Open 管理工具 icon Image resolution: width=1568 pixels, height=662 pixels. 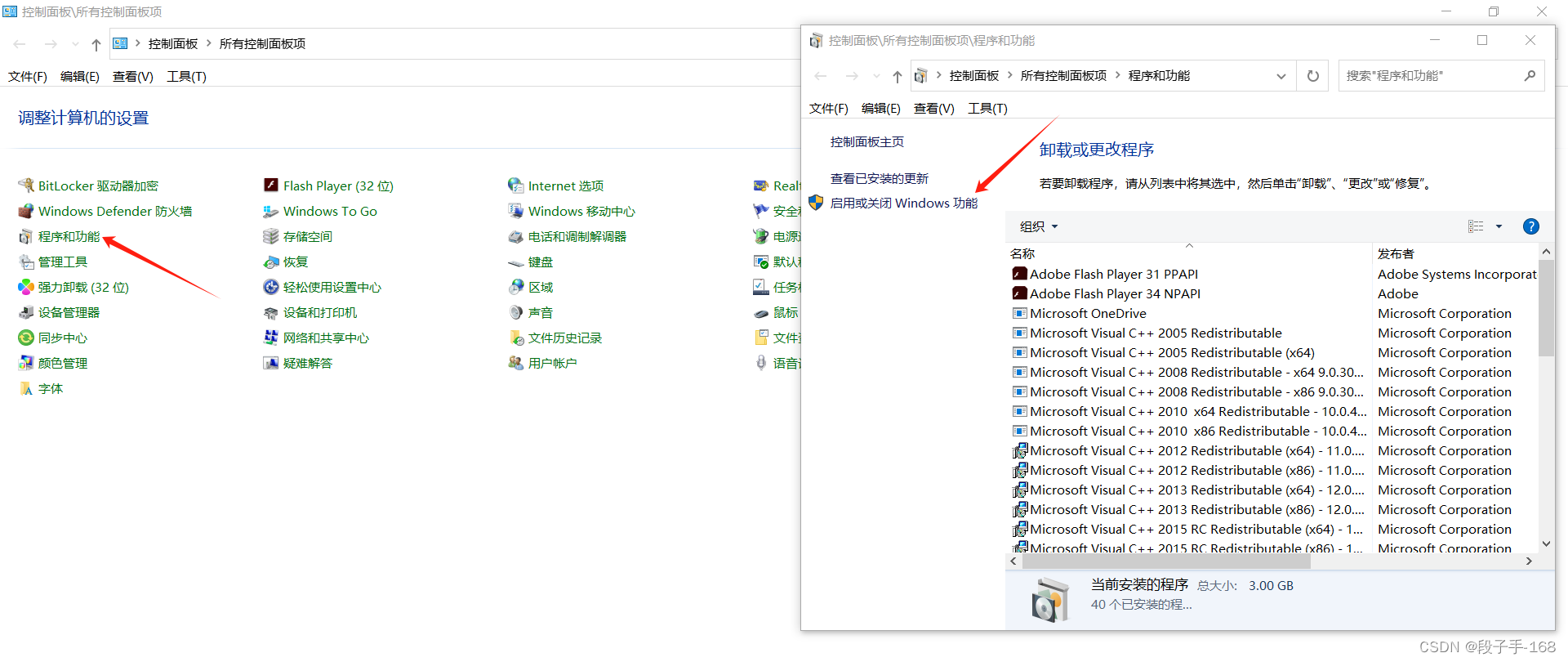26,262
